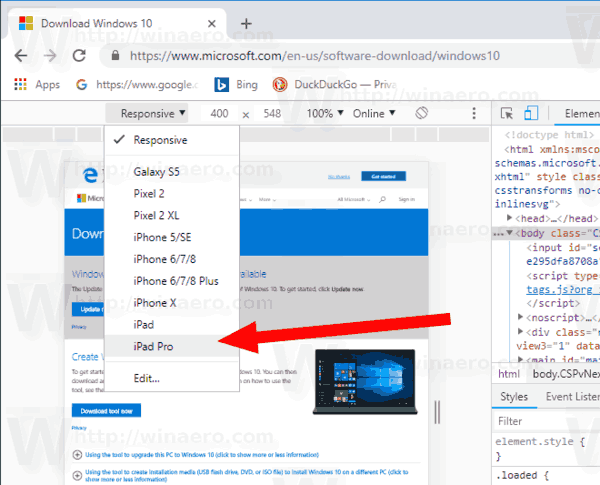This screenshot has height=485, width=600.
Task: Edit the viewport width field 400
Action: (x=219, y=113)
